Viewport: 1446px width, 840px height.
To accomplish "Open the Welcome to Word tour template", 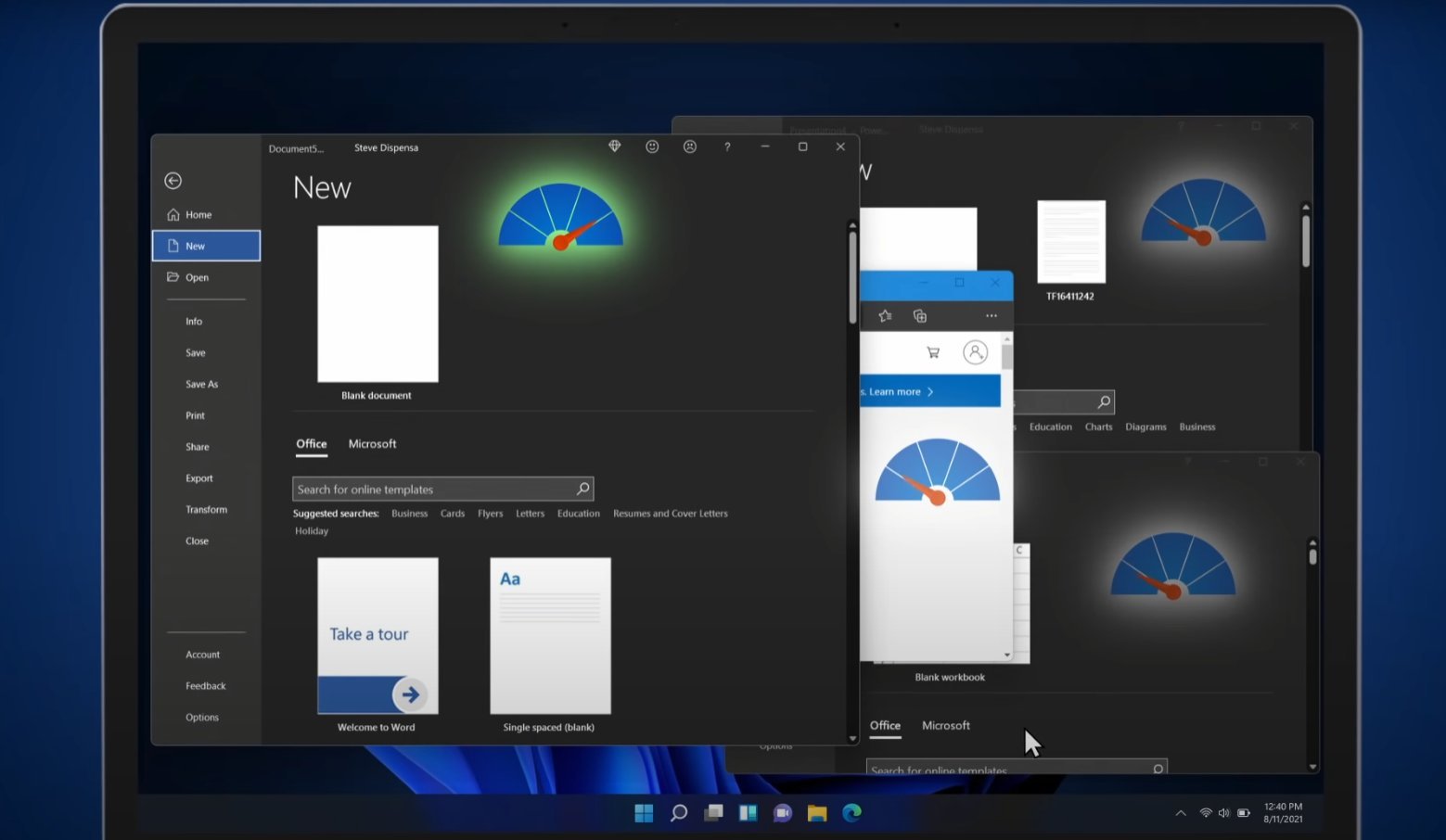I will 377,636.
